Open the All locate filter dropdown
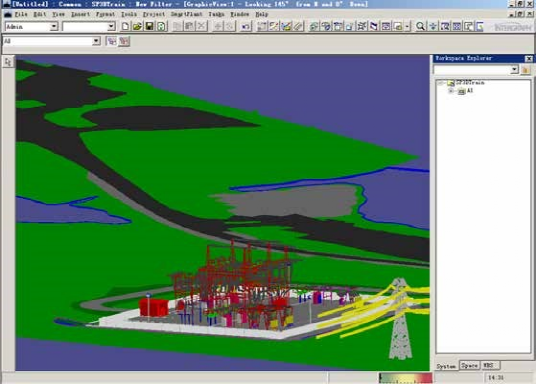 pyautogui.click(x=96, y=41)
